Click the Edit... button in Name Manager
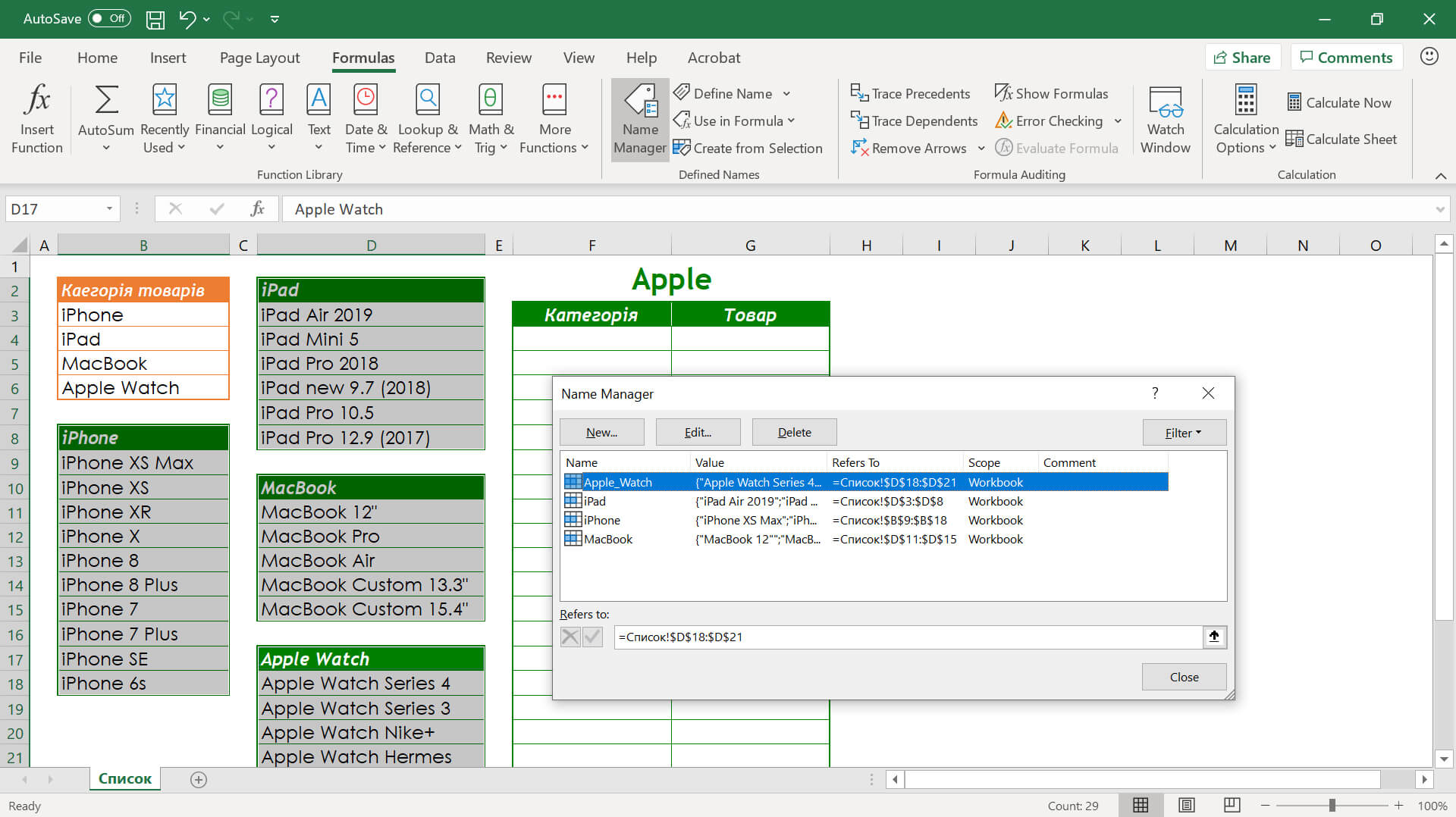1456x817 pixels. (x=698, y=432)
